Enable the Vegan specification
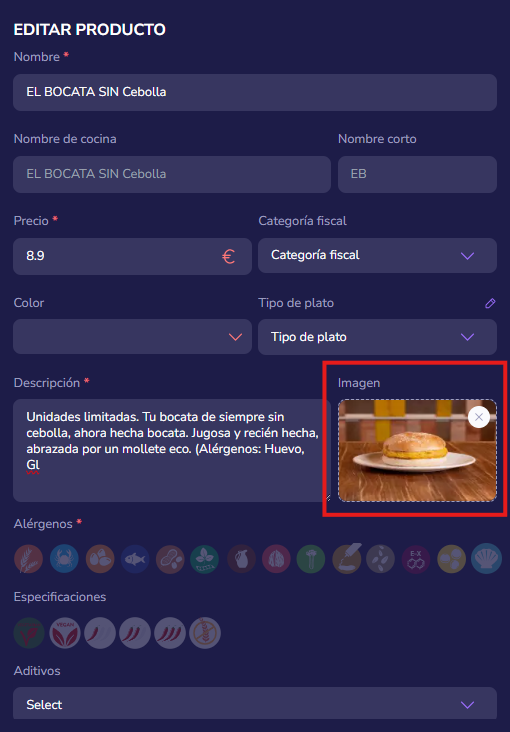Viewport: 510px width, 732px height. click(x=65, y=633)
